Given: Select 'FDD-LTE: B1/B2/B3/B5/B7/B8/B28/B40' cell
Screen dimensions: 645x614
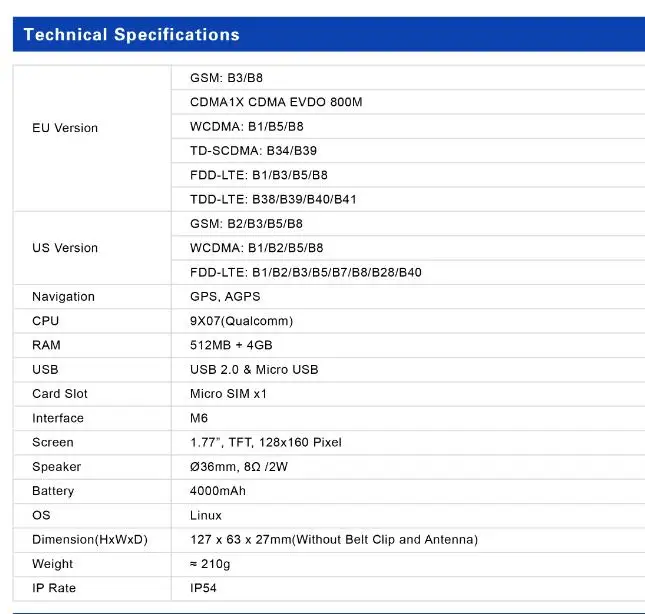Looking at the screenshot, I should pyautogui.click(x=306, y=272).
